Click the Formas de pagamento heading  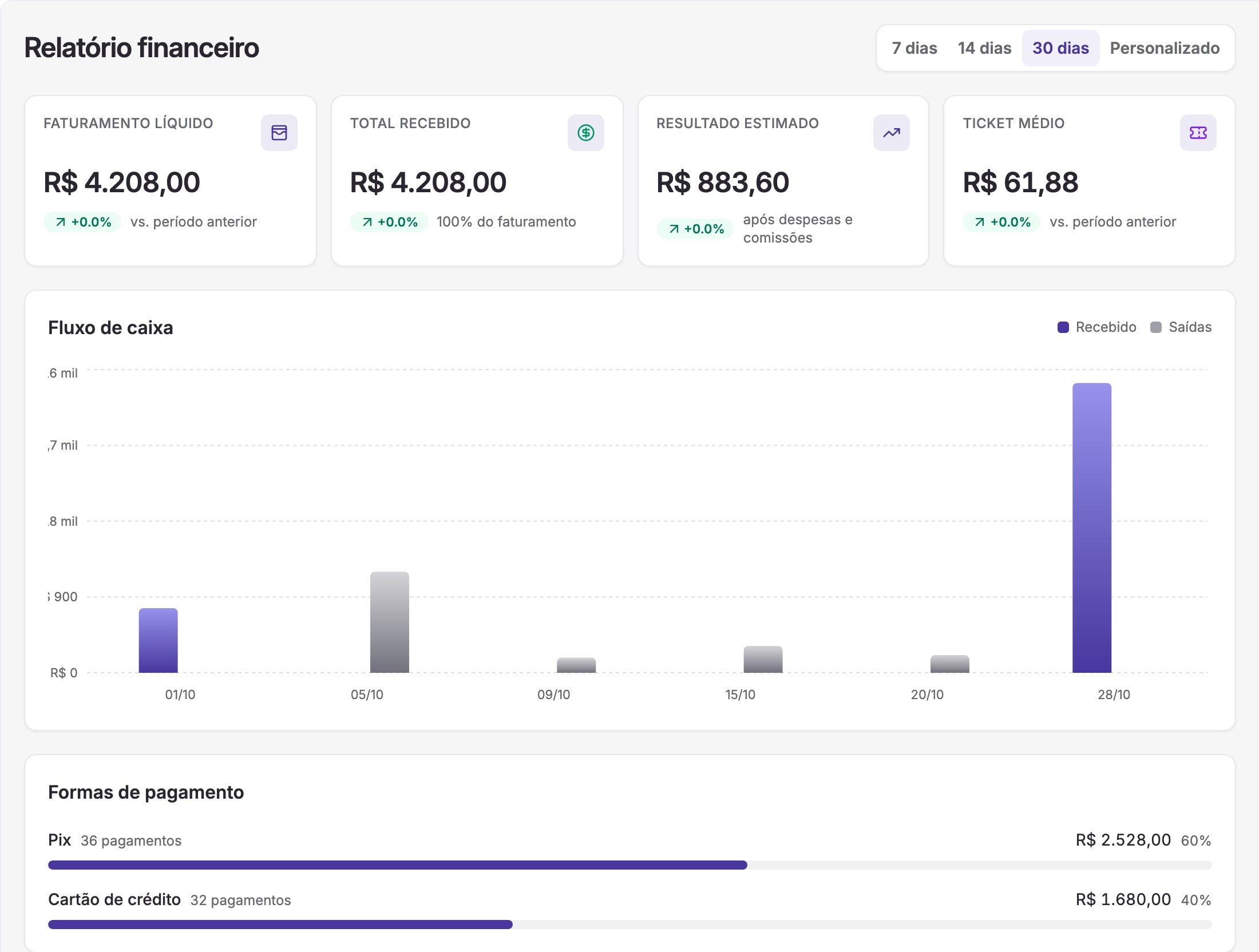coord(146,792)
